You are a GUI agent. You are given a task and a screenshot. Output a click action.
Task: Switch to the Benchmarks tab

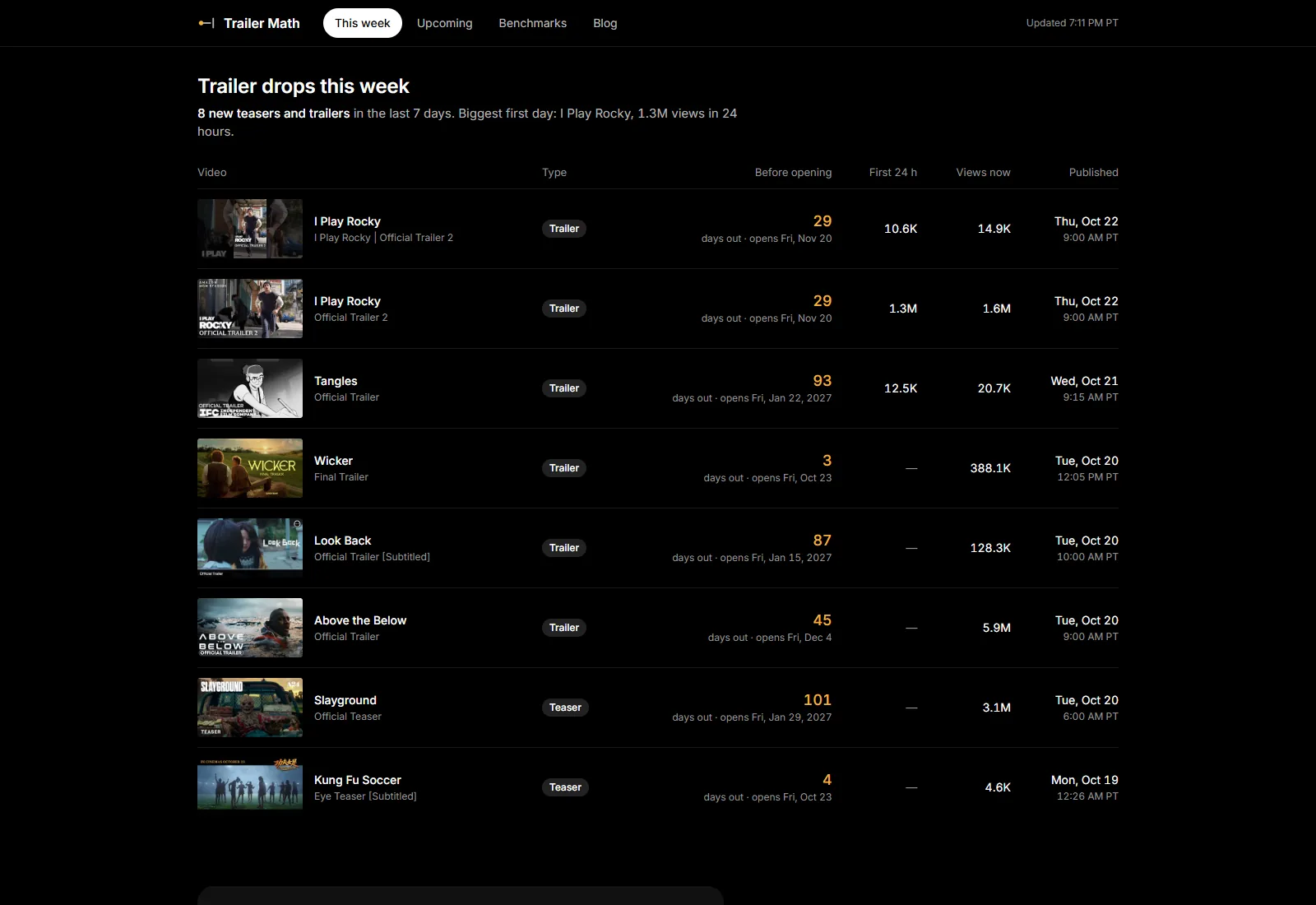coord(533,23)
